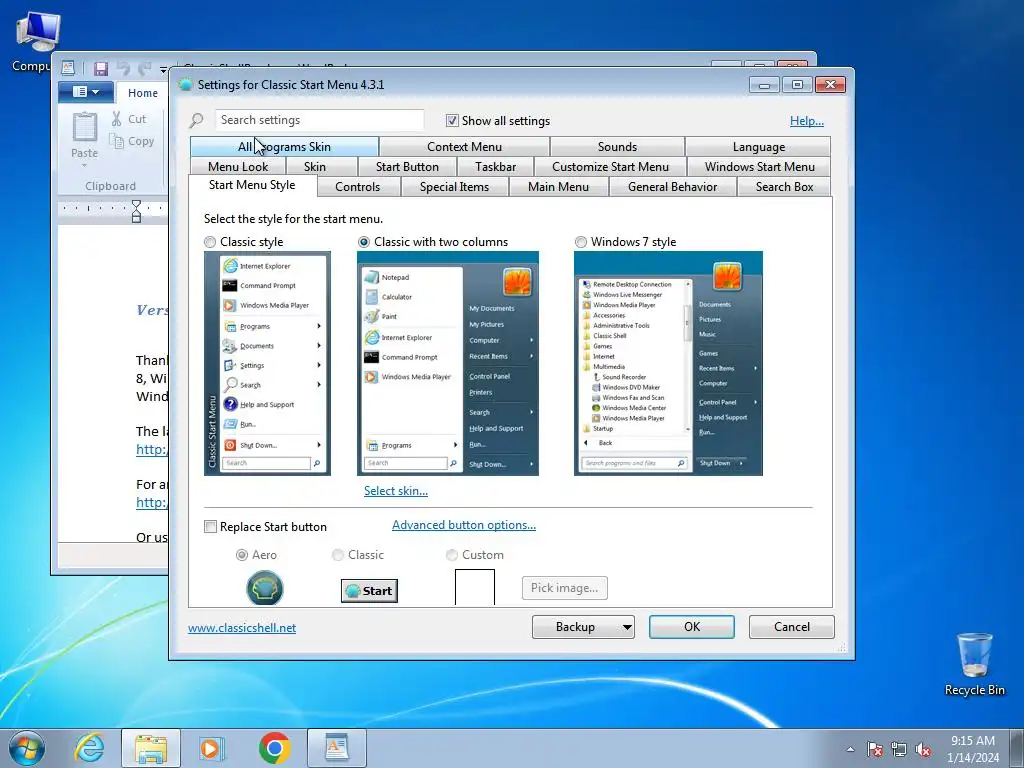Viewport: 1024px width, 768px height.
Task: Click the Cancel button
Action: click(x=792, y=627)
